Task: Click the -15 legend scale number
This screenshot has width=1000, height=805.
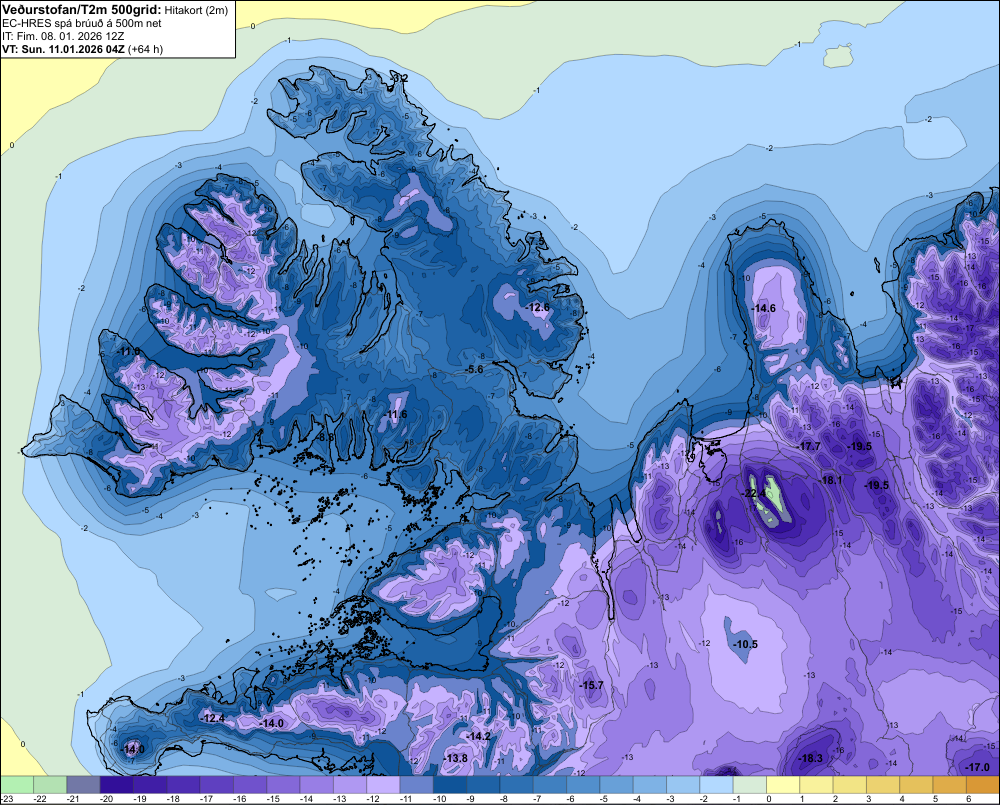Action: 273,799
